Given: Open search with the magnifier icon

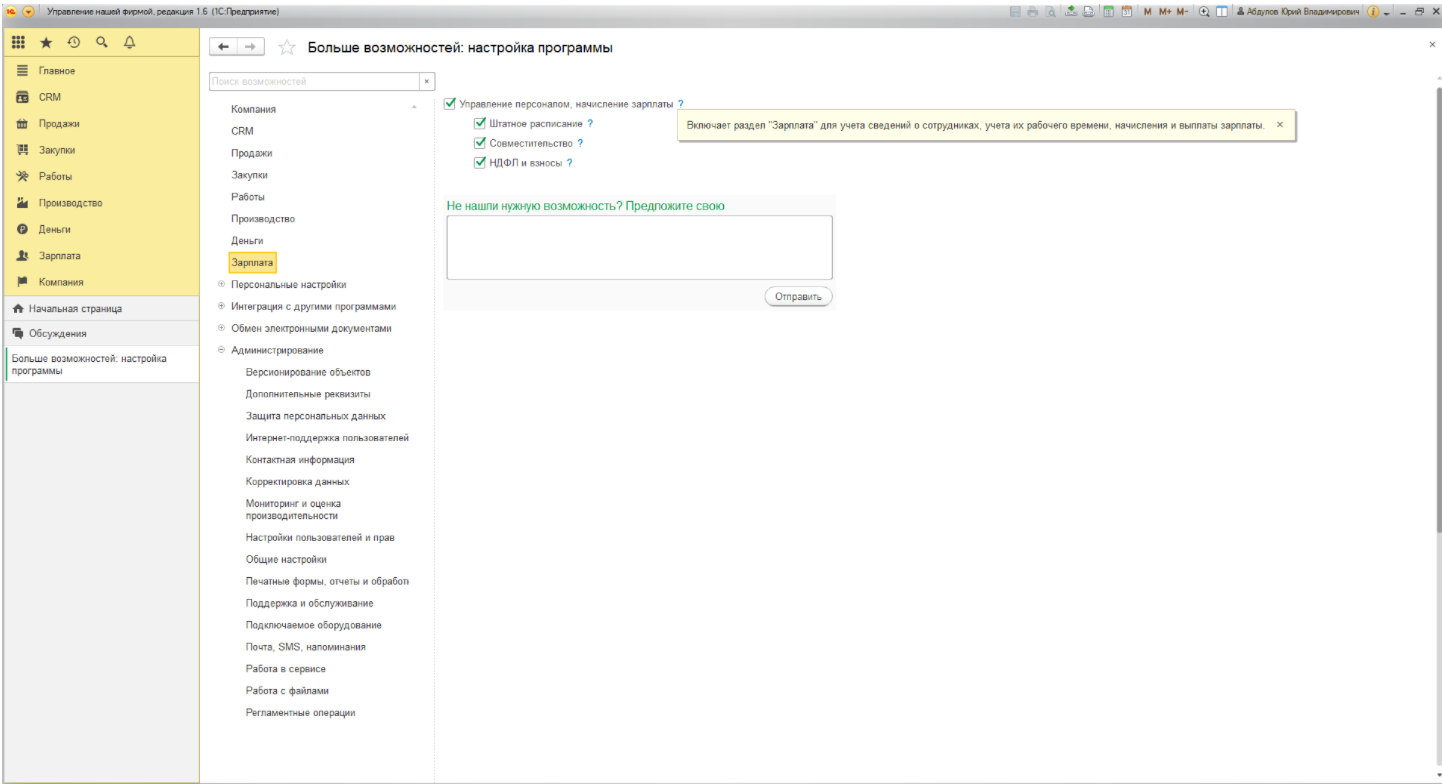Looking at the screenshot, I should click(x=102, y=43).
